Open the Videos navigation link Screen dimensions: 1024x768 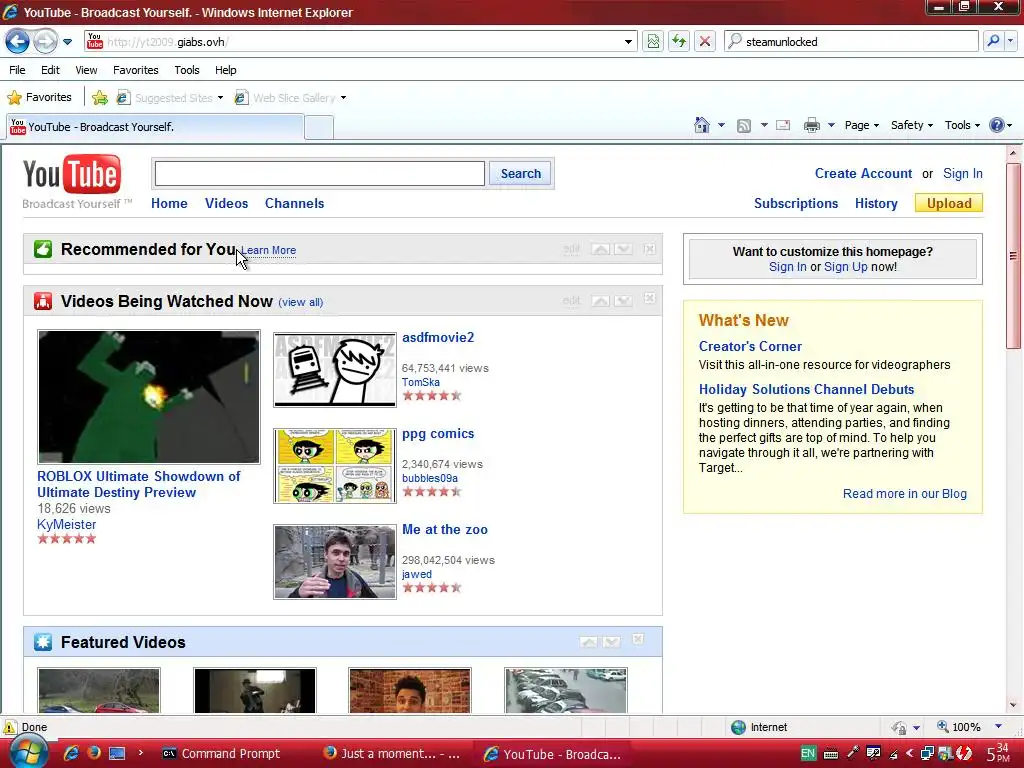227,203
